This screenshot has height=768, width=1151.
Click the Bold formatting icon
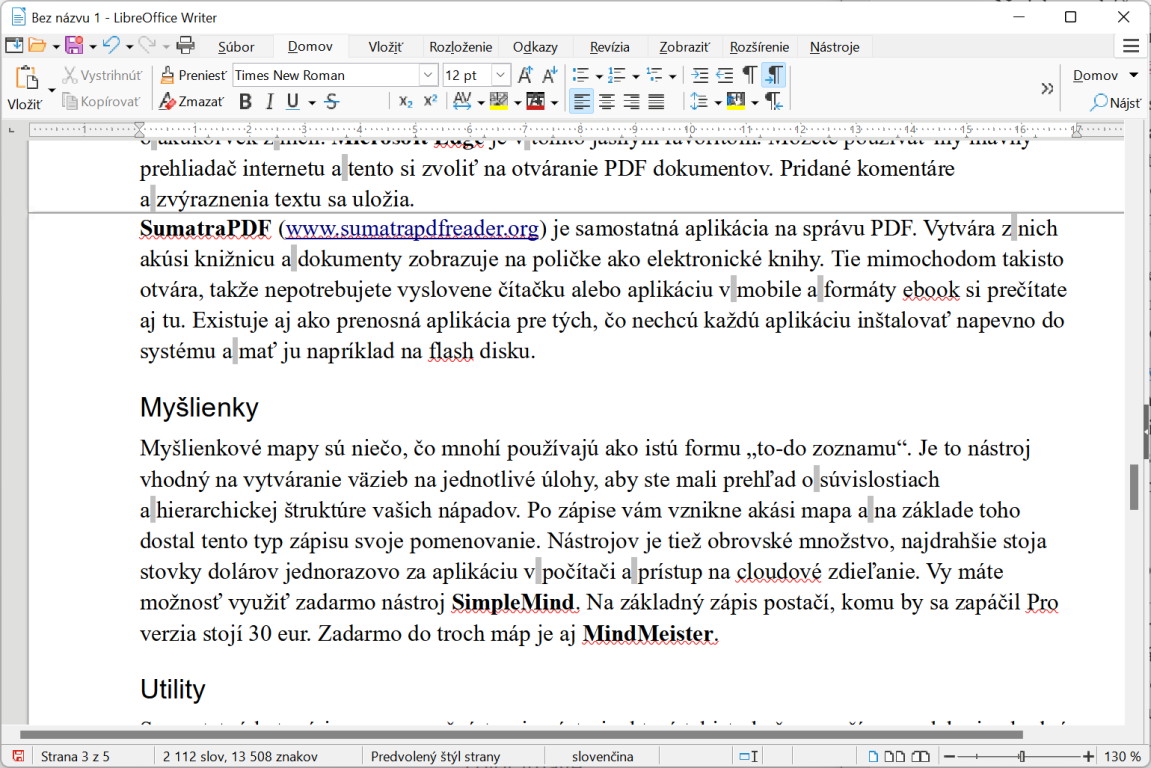click(x=245, y=101)
